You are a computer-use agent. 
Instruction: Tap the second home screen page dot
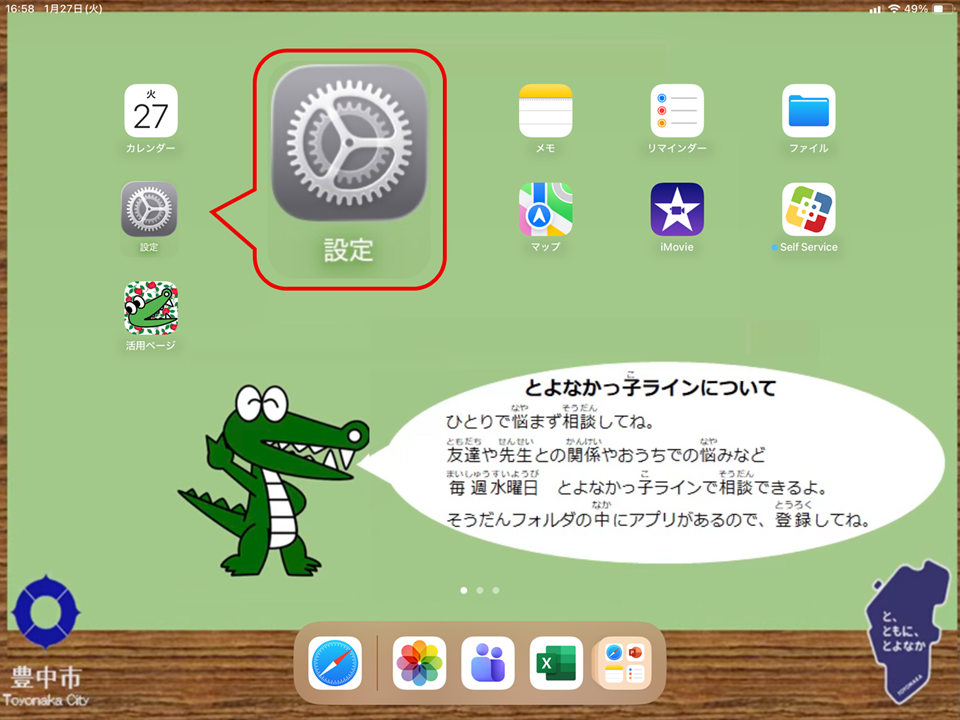(x=480, y=591)
